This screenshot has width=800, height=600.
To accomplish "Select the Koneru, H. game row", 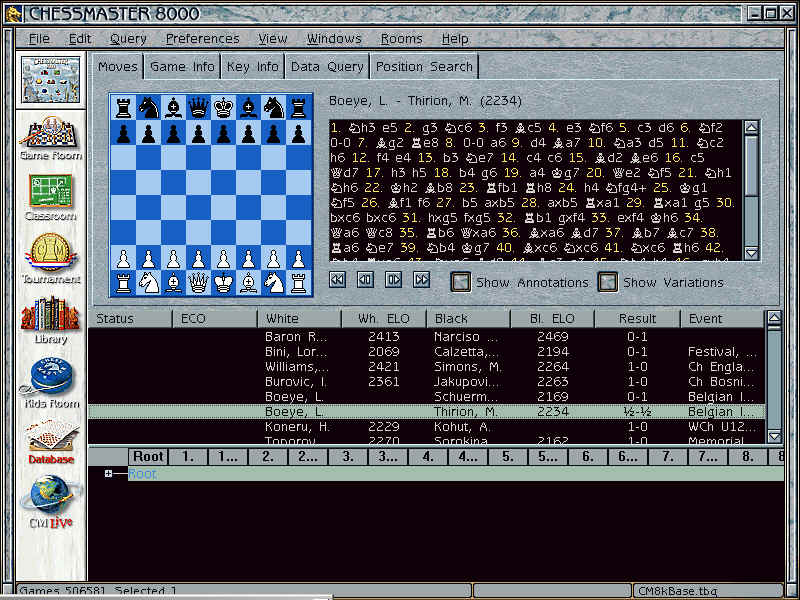I will (x=296, y=427).
